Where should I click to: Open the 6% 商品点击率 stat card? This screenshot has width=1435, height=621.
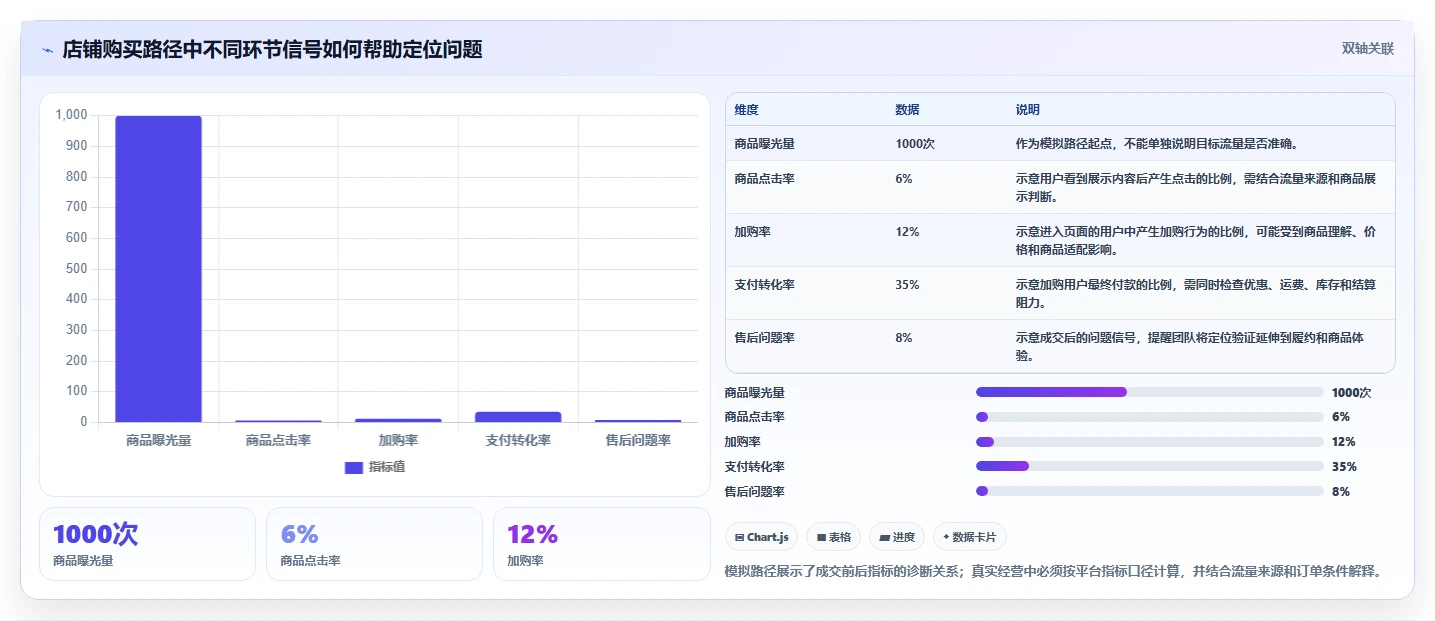[x=374, y=544]
